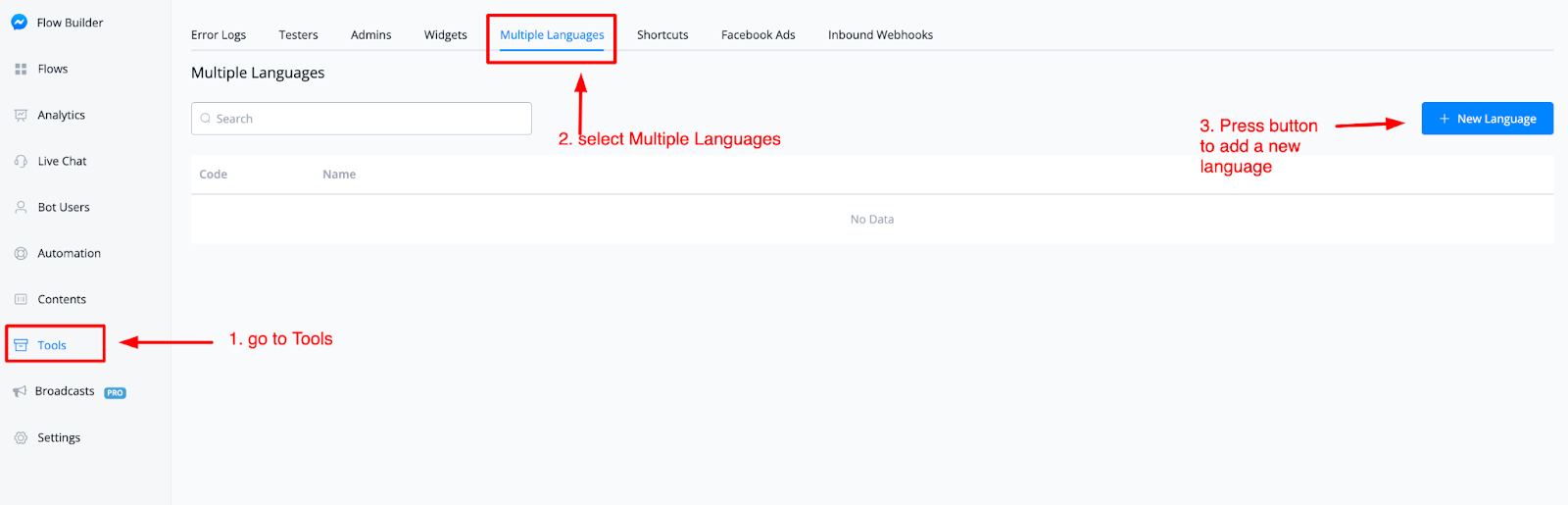Click the Broadcasts megaphone icon

click(20, 391)
